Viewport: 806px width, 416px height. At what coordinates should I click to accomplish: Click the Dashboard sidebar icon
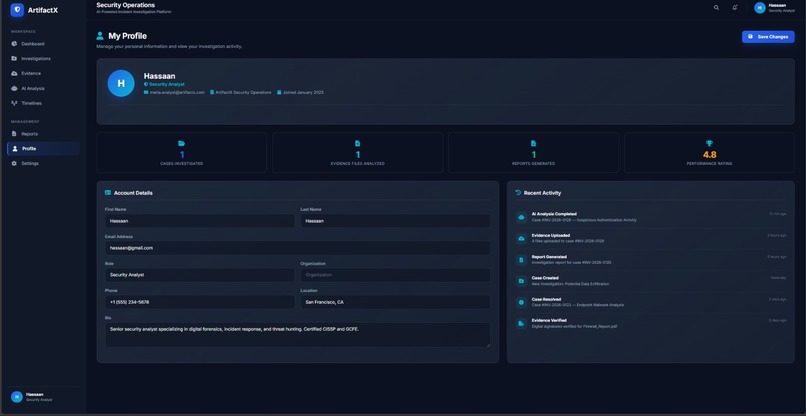point(14,44)
